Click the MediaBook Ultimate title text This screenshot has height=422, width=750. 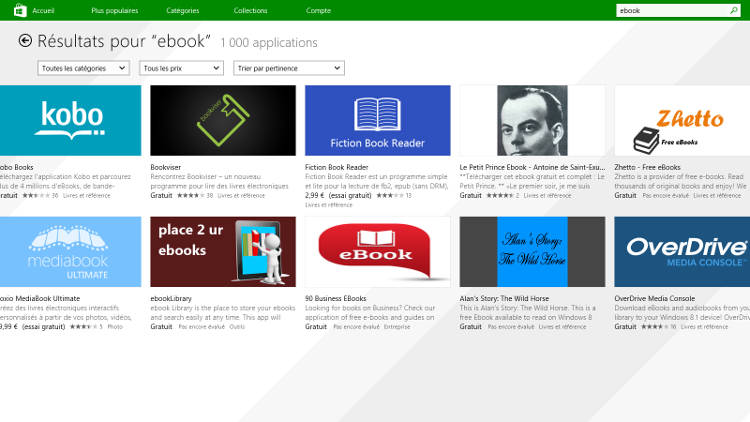[40, 298]
